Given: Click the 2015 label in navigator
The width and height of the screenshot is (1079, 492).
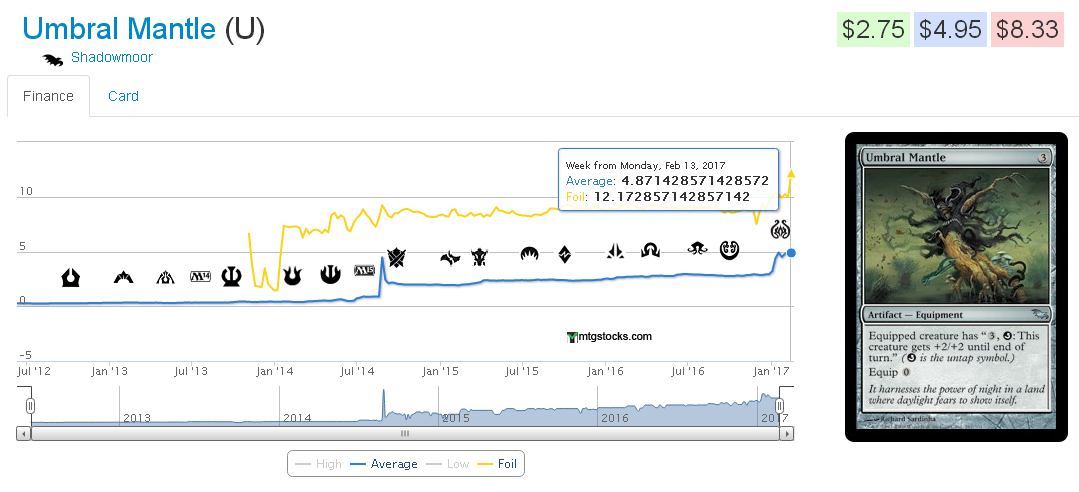Looking at the screenshot, I should tap(456, 418).
